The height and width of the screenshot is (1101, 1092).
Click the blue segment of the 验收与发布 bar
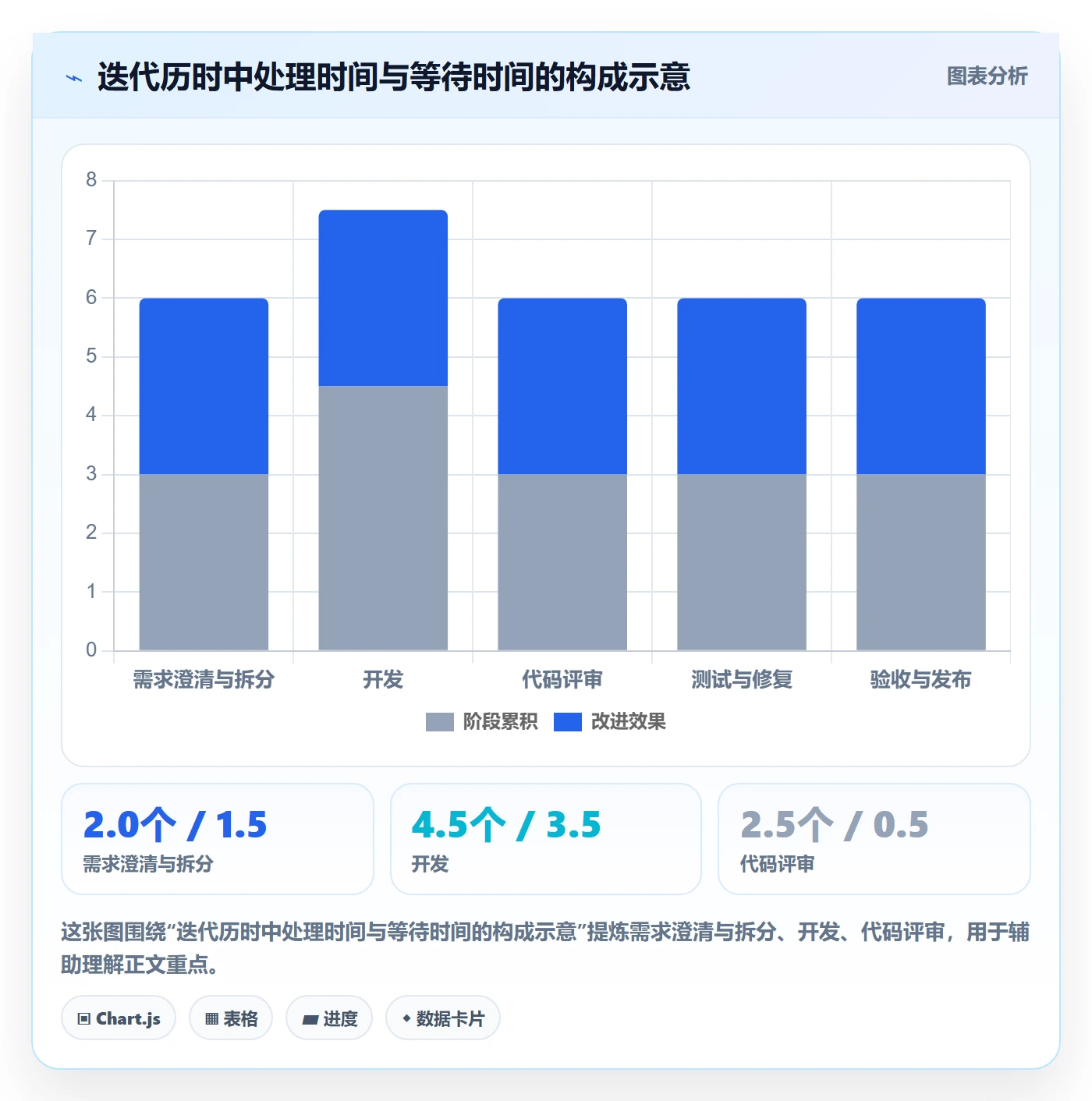coord(921,386)
